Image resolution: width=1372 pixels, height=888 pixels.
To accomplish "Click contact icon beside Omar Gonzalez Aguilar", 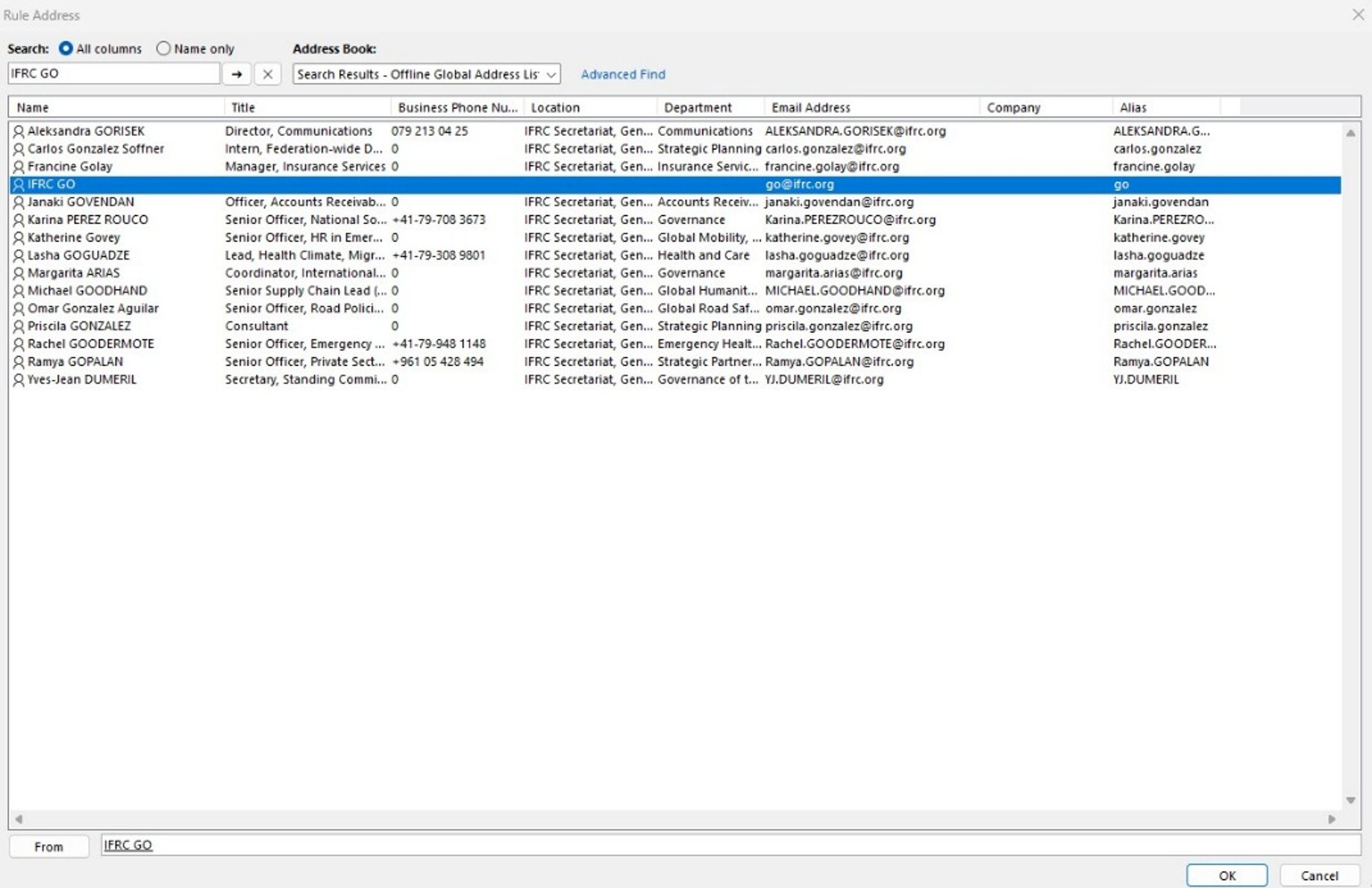I will 19,309.
